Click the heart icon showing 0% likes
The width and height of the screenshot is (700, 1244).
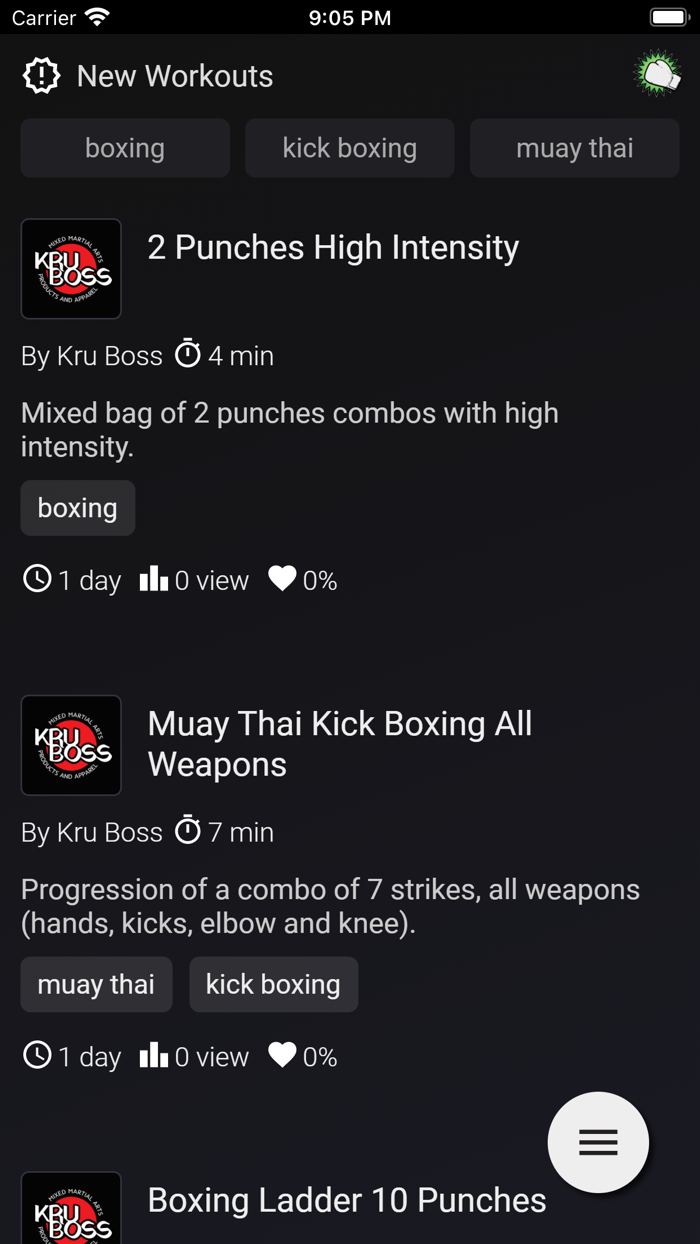pyautogui.click(x=283, y=579)
